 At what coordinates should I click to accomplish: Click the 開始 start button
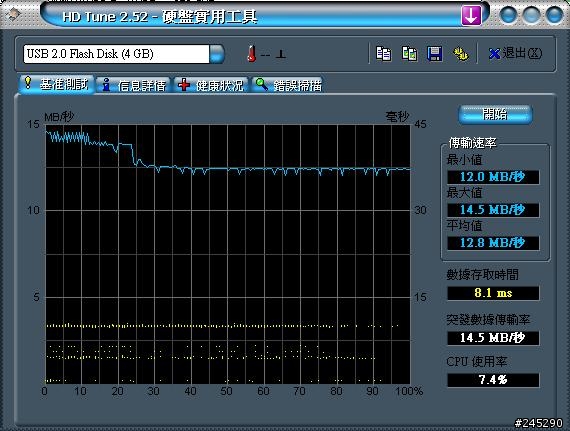tap(495, 114)
